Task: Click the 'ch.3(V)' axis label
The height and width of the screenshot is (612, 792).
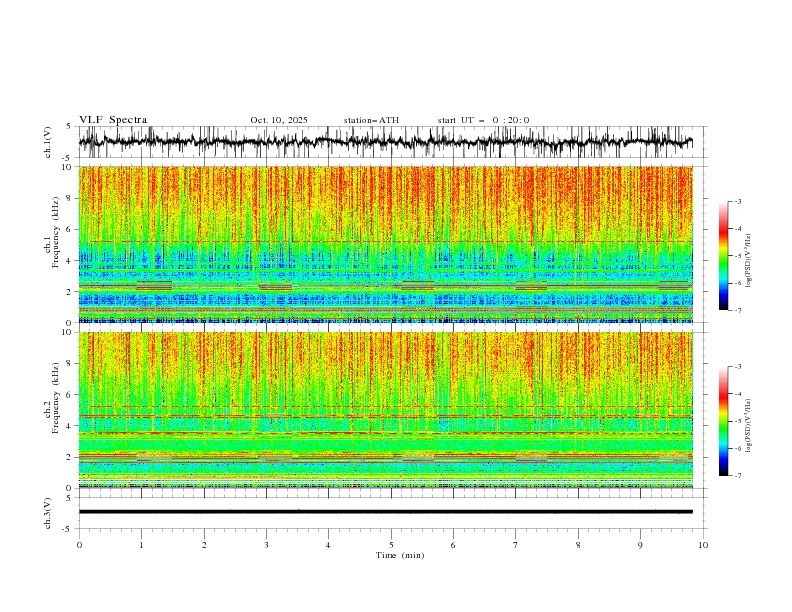Action: pos(48,514)
